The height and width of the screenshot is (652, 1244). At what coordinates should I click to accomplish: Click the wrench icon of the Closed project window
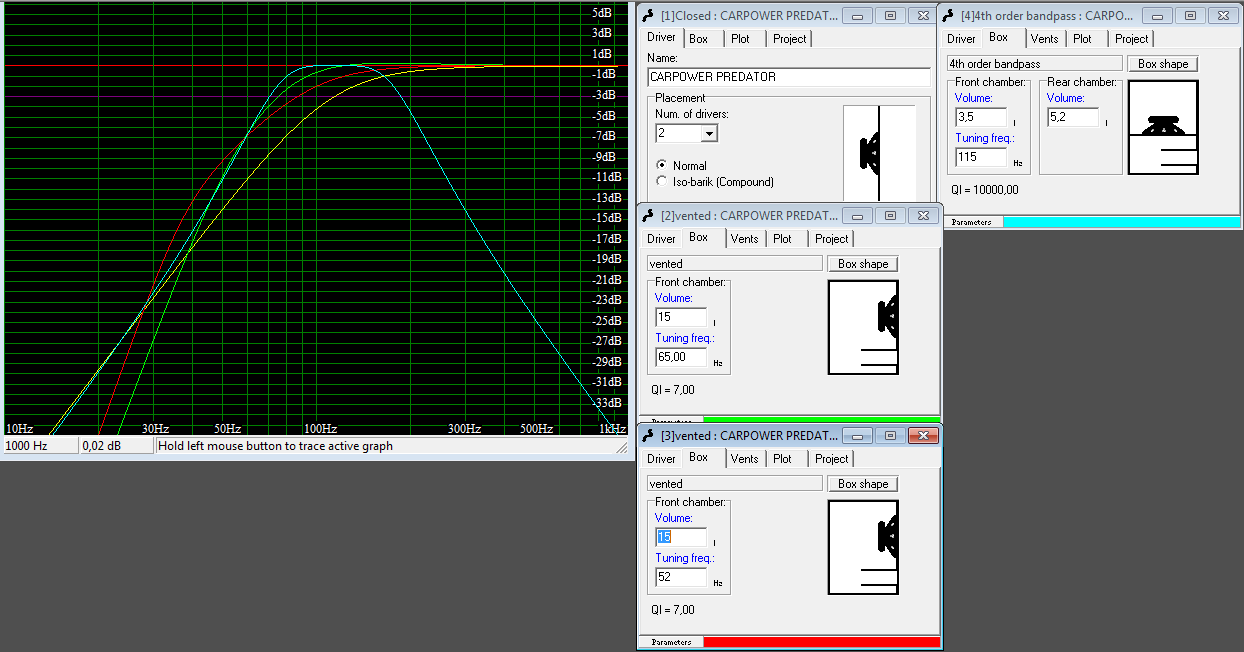click(650, 16)
